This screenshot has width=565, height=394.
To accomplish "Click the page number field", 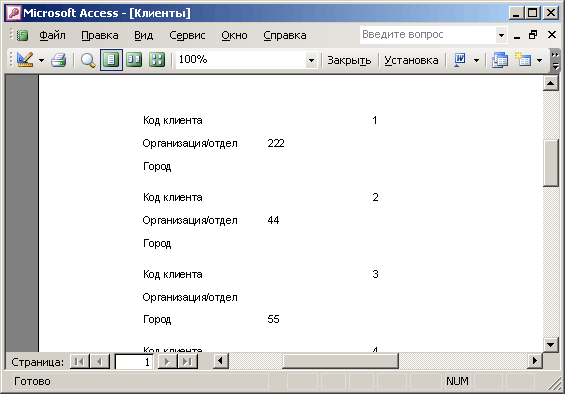I will (134, 362).
